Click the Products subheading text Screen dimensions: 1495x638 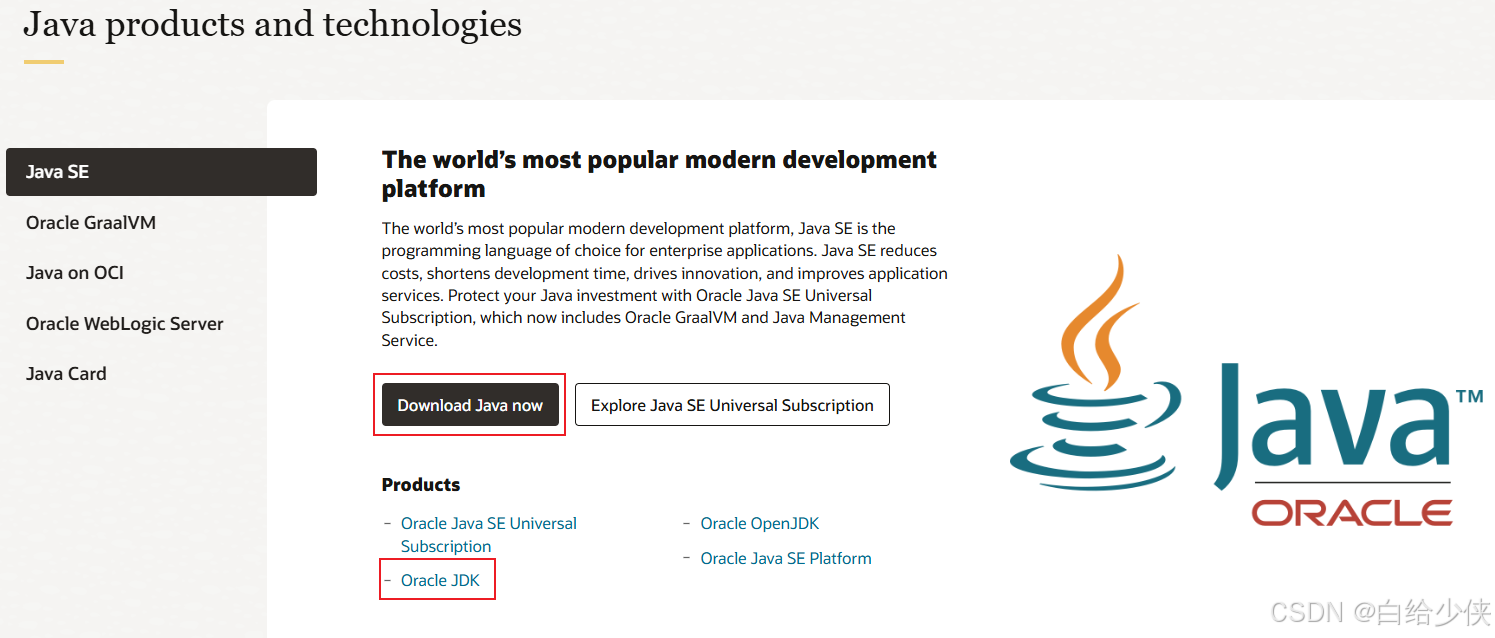point(421,485)
